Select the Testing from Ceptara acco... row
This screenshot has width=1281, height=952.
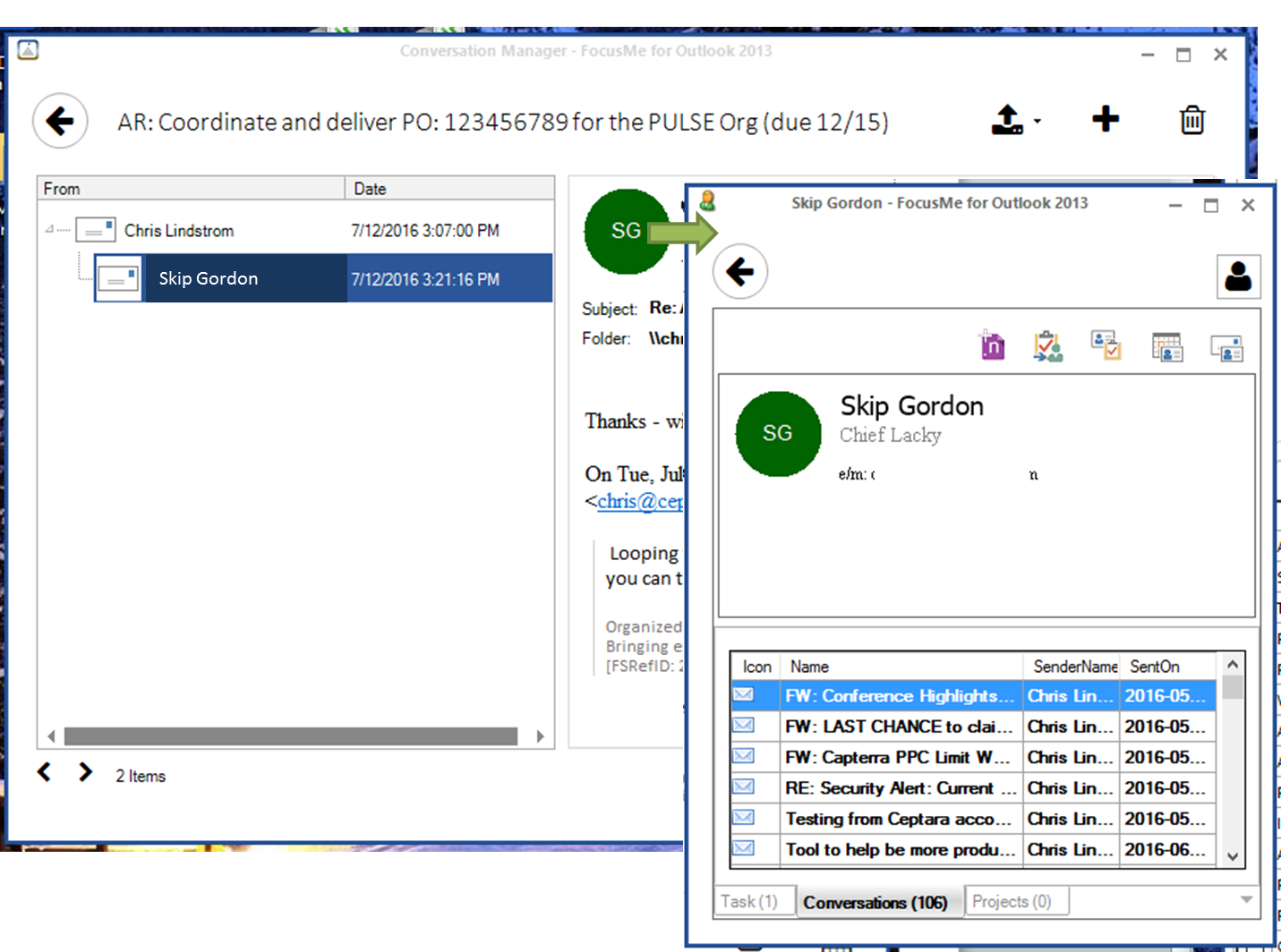click(974, 818)
